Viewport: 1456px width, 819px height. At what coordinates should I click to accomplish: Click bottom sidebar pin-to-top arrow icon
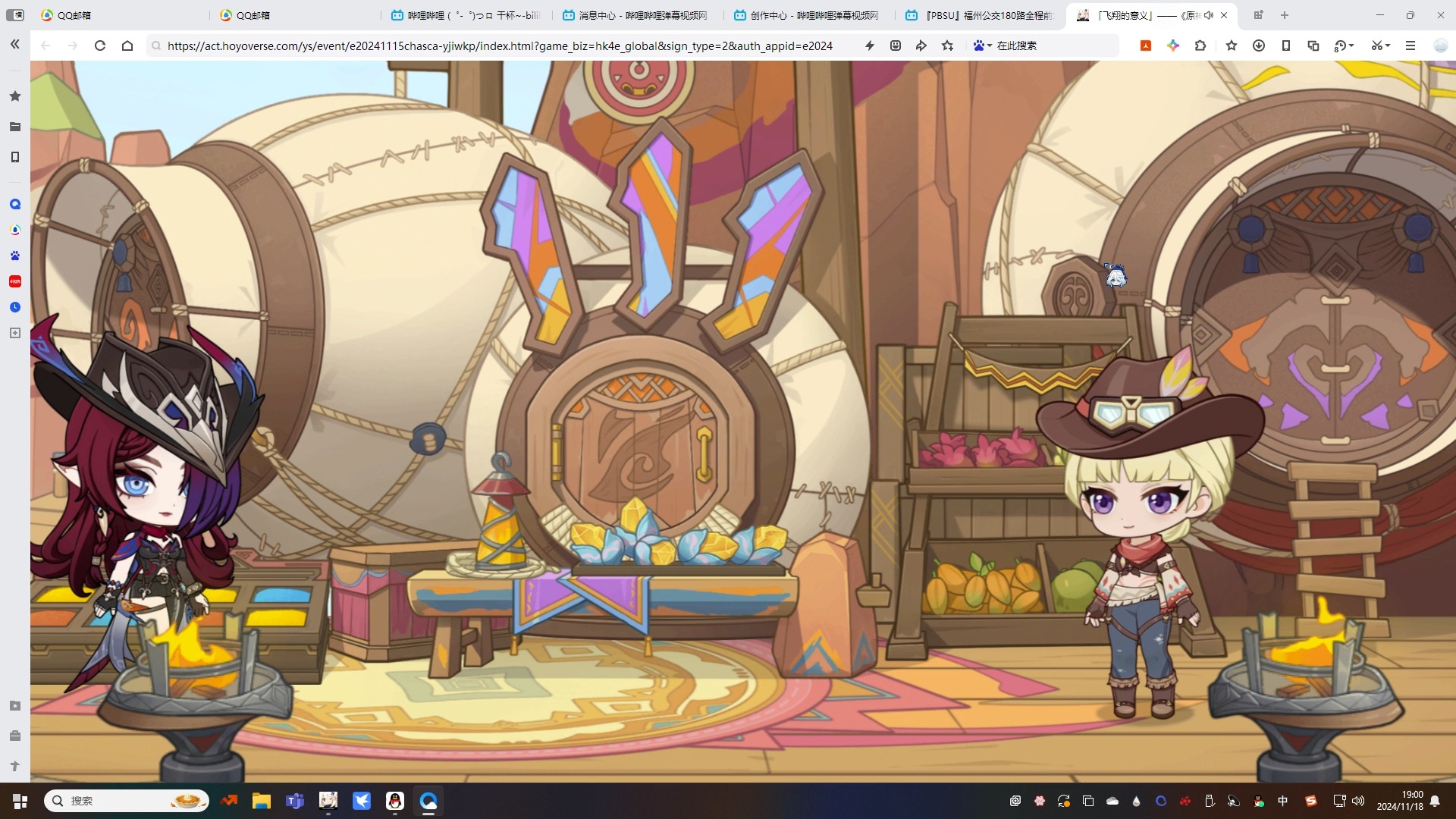tap(14, 766)
